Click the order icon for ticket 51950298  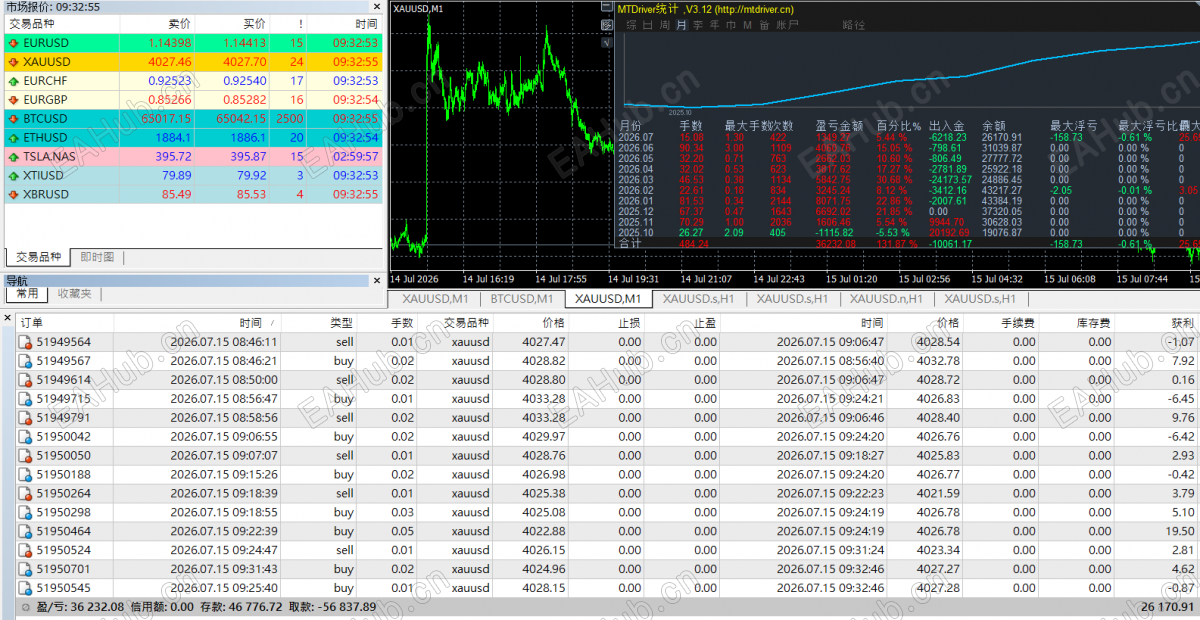(x=26, y=513)
